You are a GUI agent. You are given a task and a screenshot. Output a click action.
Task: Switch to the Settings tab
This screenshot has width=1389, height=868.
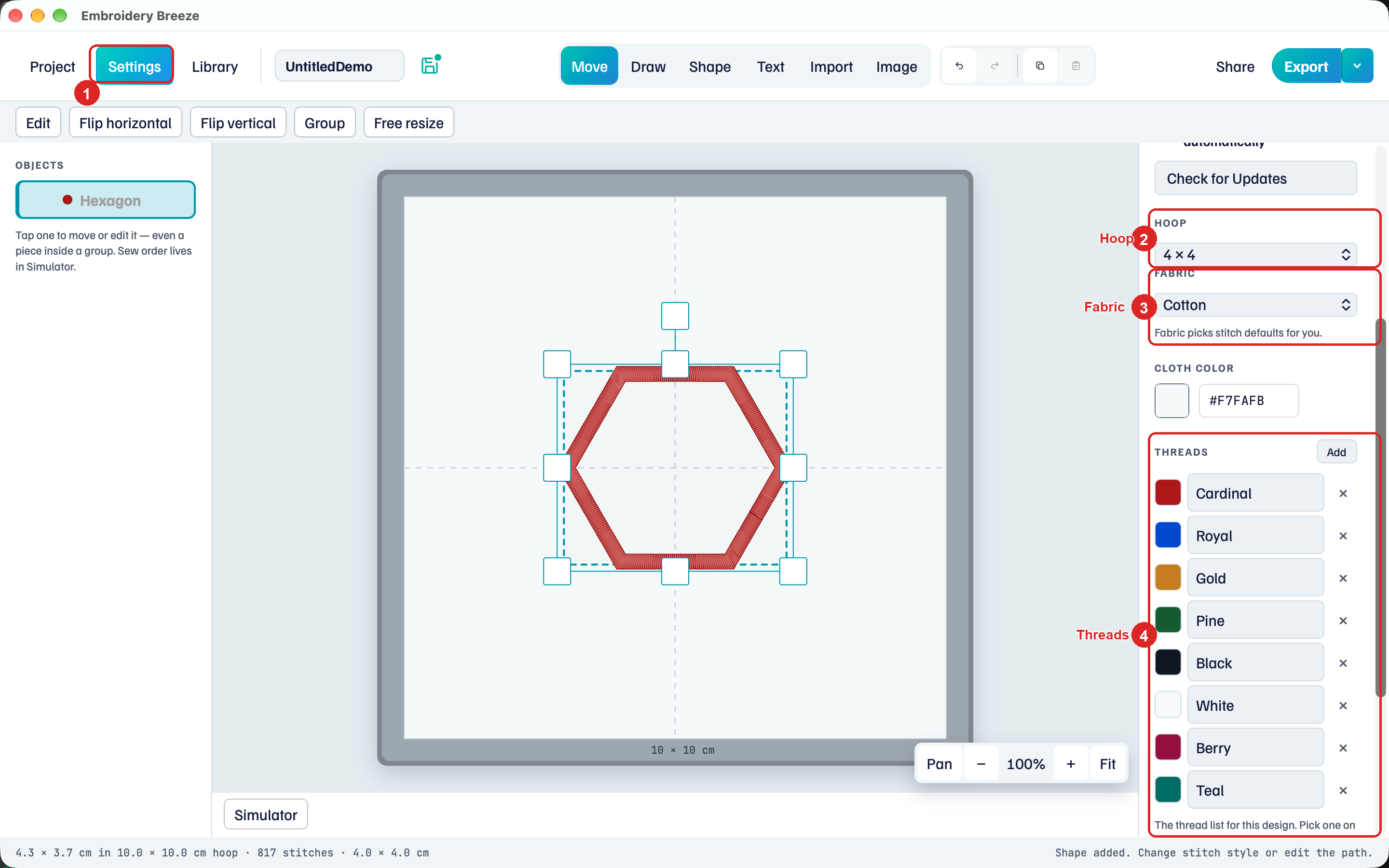[x=134, y=67]
